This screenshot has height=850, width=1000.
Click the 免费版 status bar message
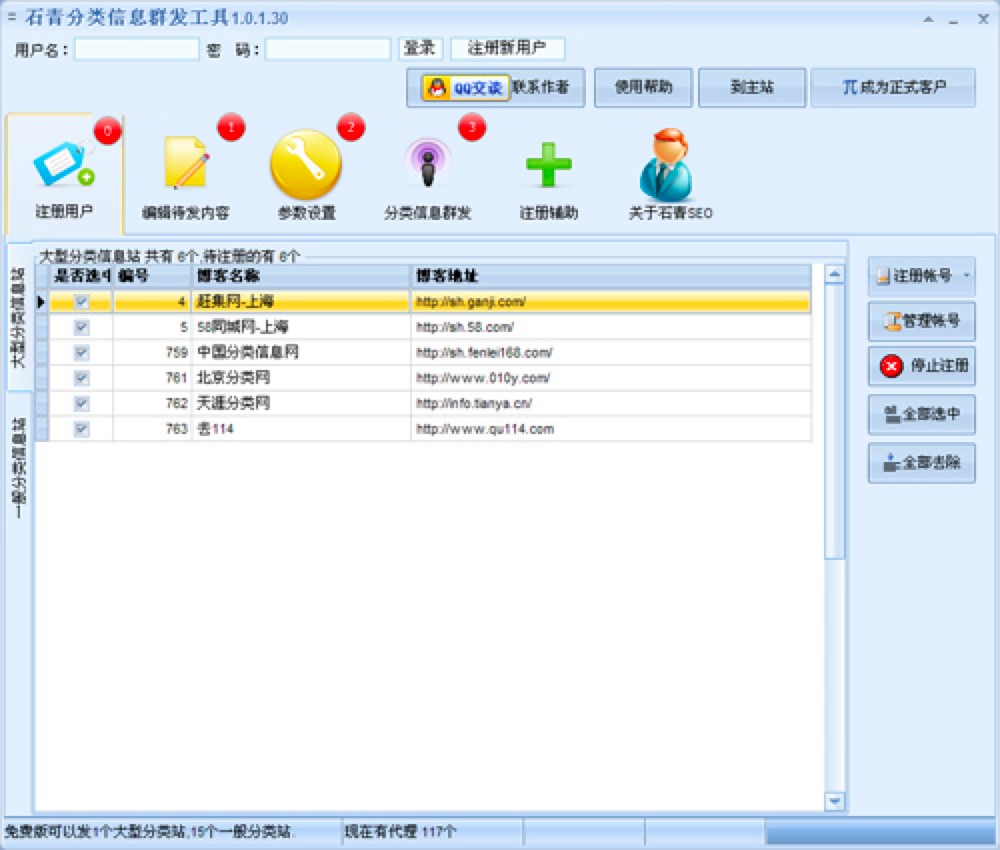pos(148,832)
